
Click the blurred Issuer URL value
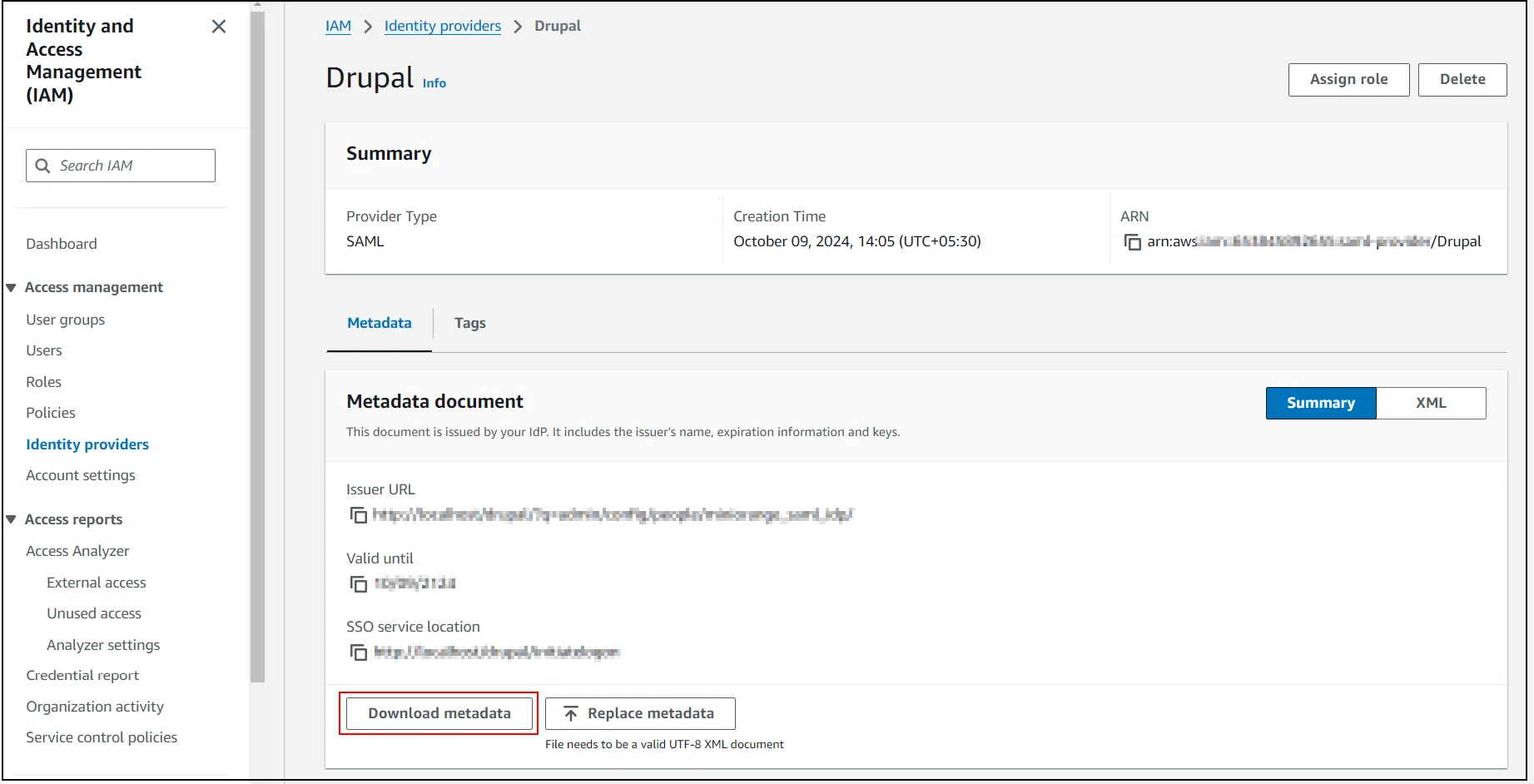(x=613, y=515)
